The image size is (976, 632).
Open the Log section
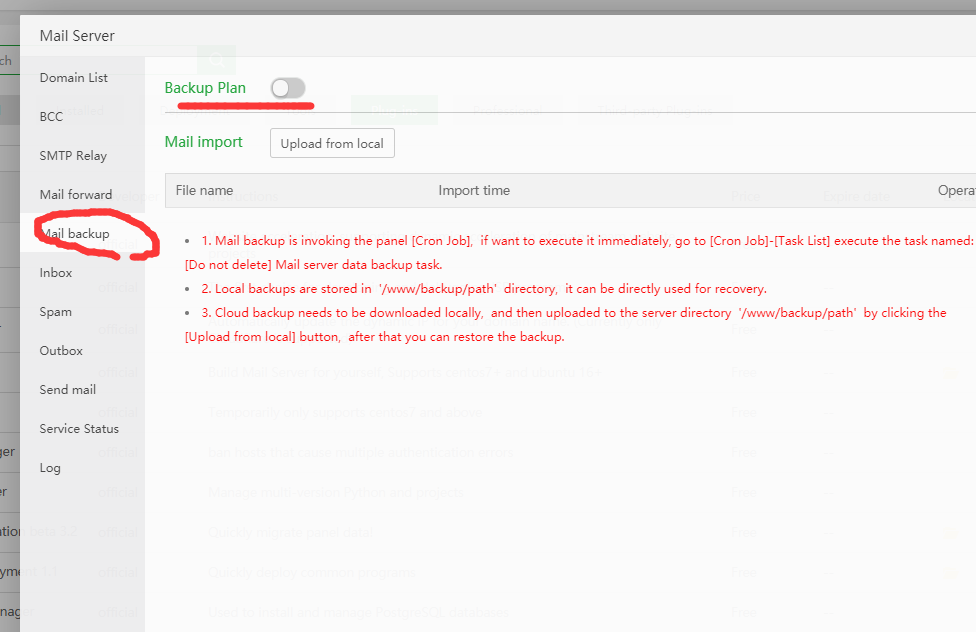tap(50, 468)
